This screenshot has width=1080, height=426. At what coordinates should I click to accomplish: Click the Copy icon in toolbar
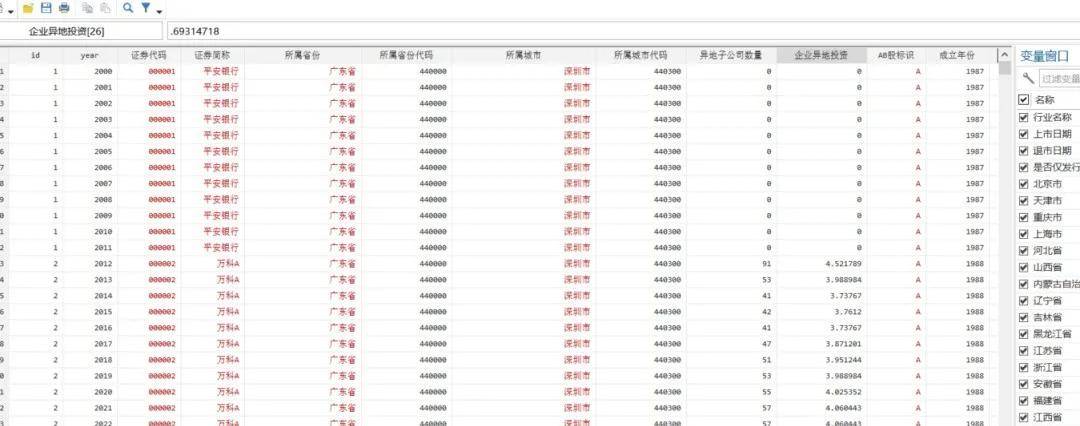click(x=87, y=8)
